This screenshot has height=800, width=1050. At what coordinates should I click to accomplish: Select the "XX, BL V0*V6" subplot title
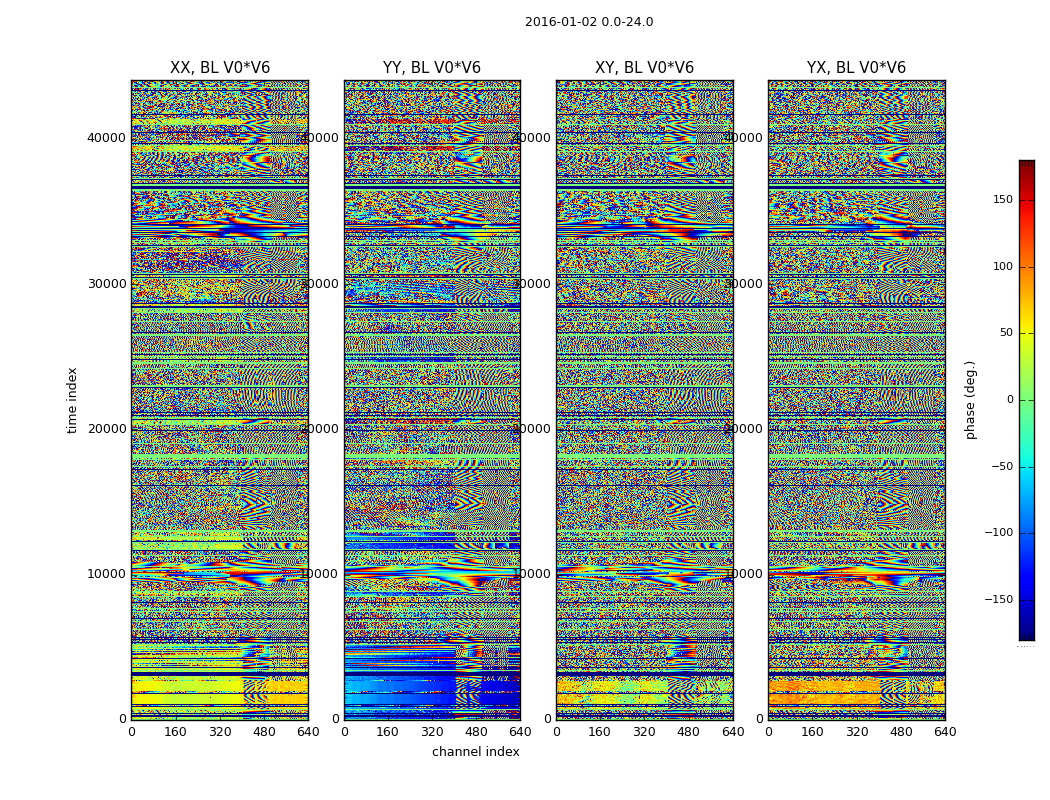tap(220, 68)
